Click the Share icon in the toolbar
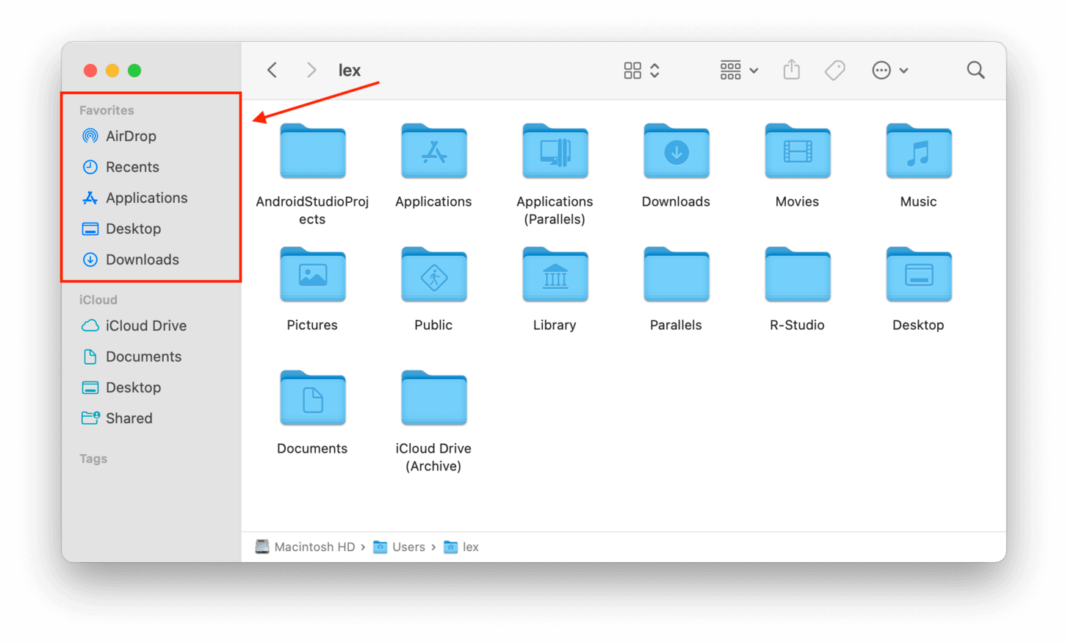1068x643 pixels. coord(791,69)
